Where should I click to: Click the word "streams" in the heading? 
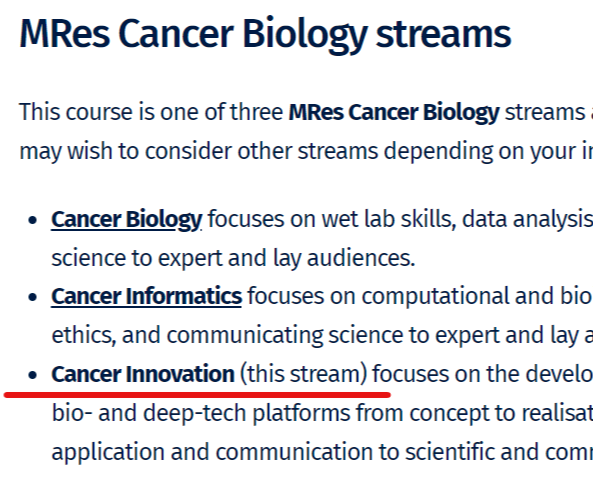[x=443, y=34]
